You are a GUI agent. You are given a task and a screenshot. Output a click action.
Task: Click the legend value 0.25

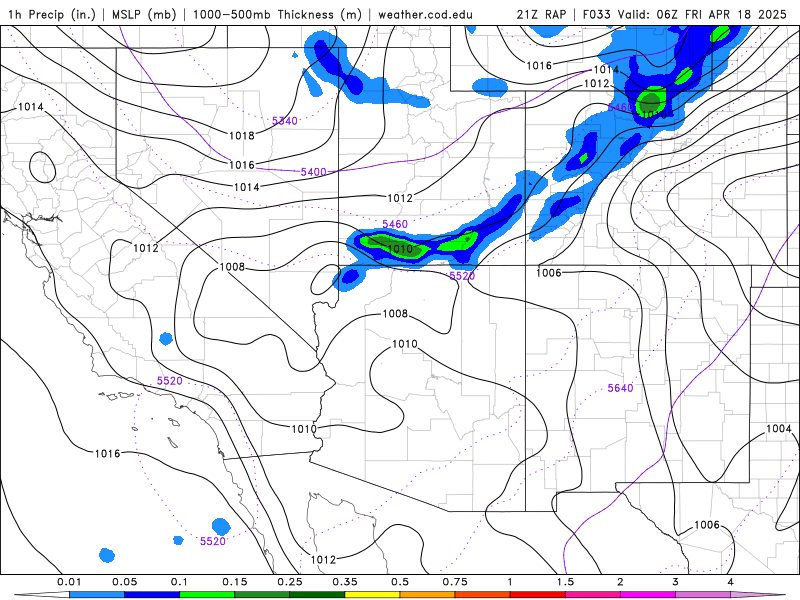pyautogui.click(x=290, y=582)
